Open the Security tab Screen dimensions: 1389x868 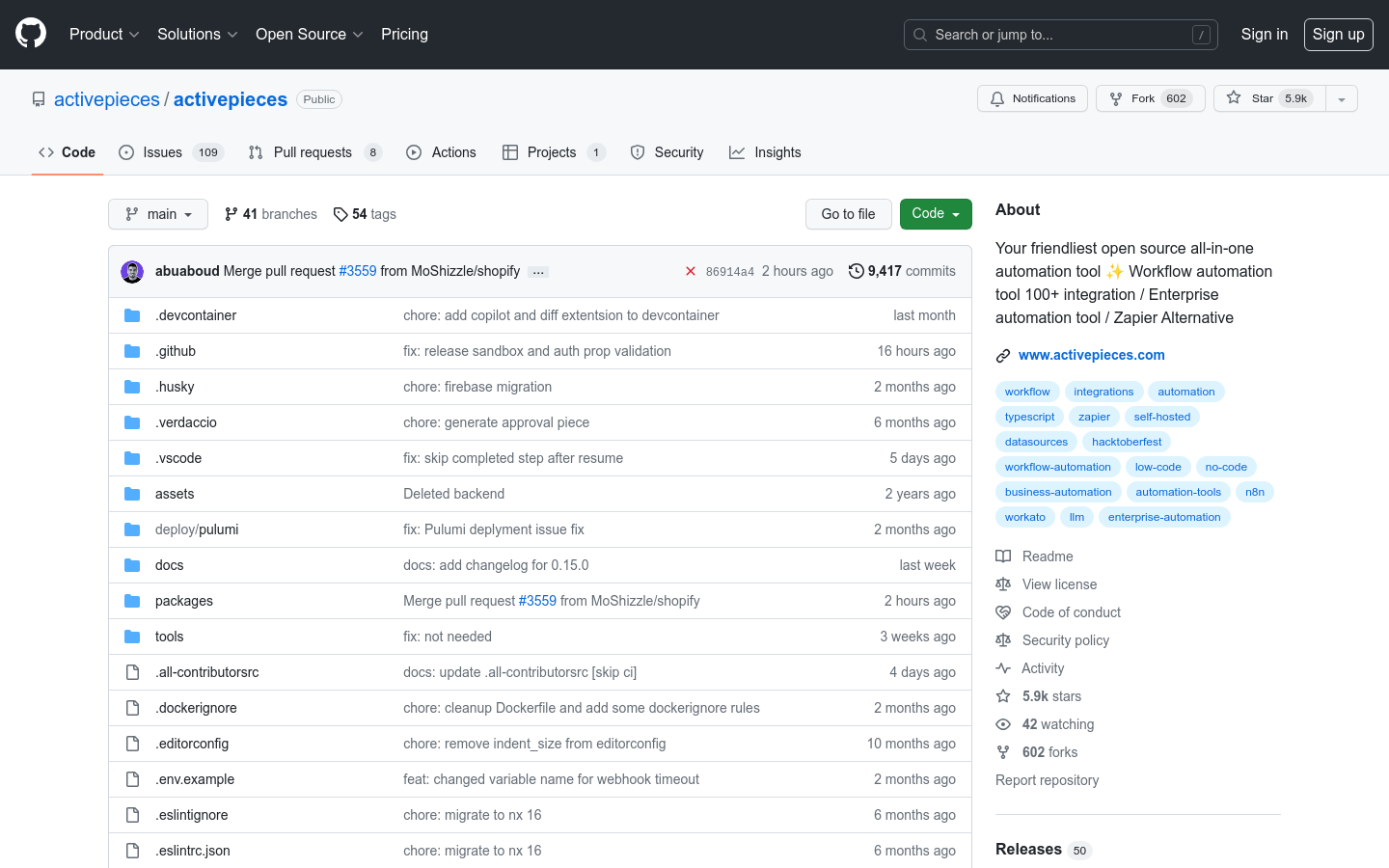(x=667, y=152)
